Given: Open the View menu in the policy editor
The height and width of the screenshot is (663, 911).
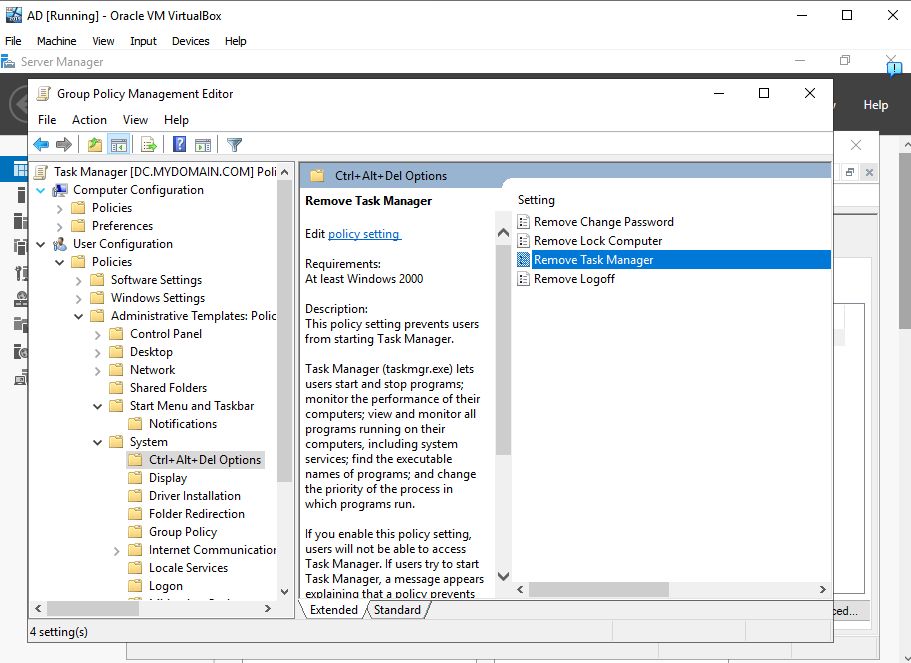Looking at the screenshot, I should pyautogui.click(x=135, y=120).
